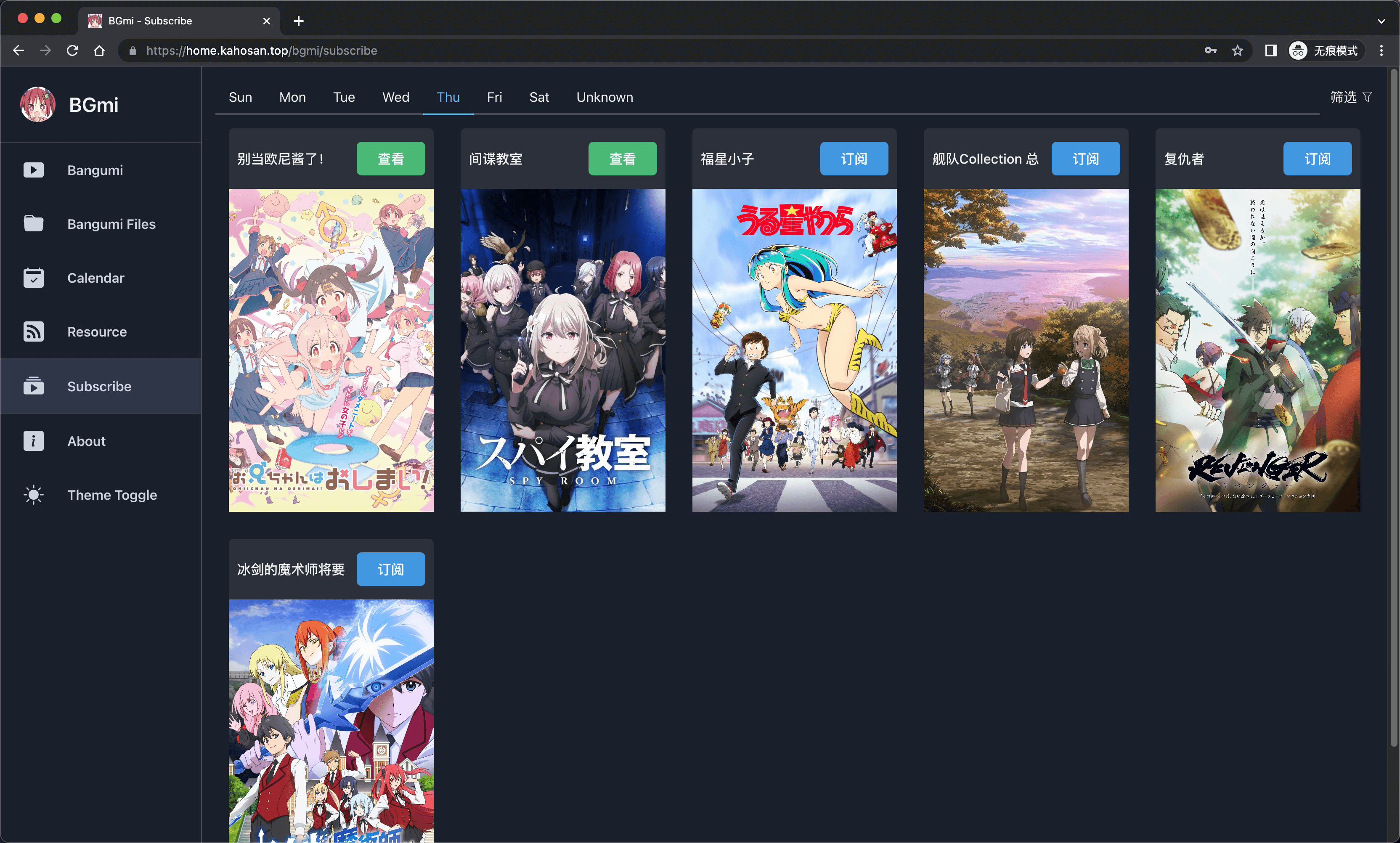Click 订阅 button for 复仇者

(1317, 159)
